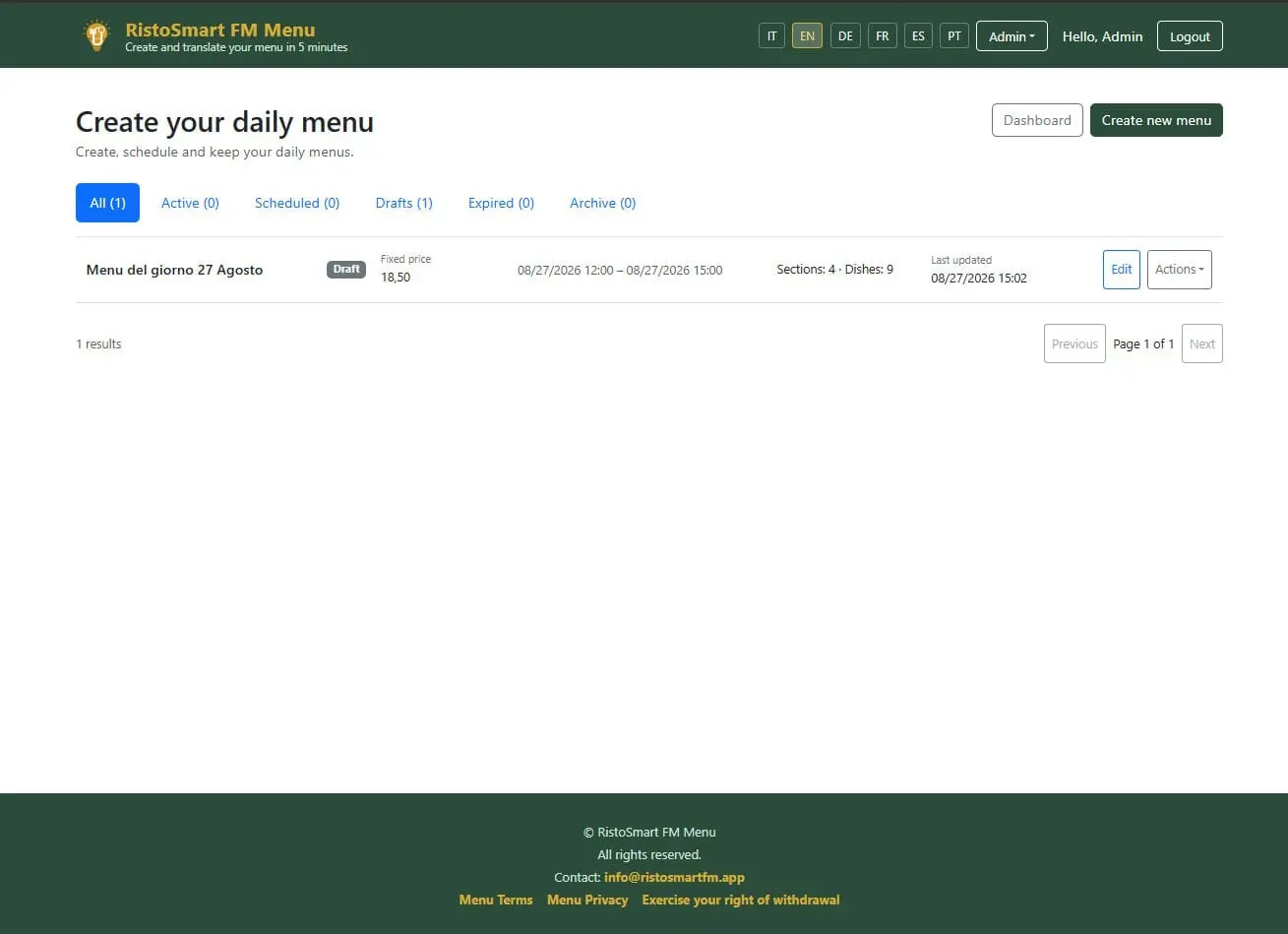Click Exercise your right of withdrawal link
Image resolution: width=1288 pixels, height=934 pixels.
pyautogui.click(x=741, y=900)
